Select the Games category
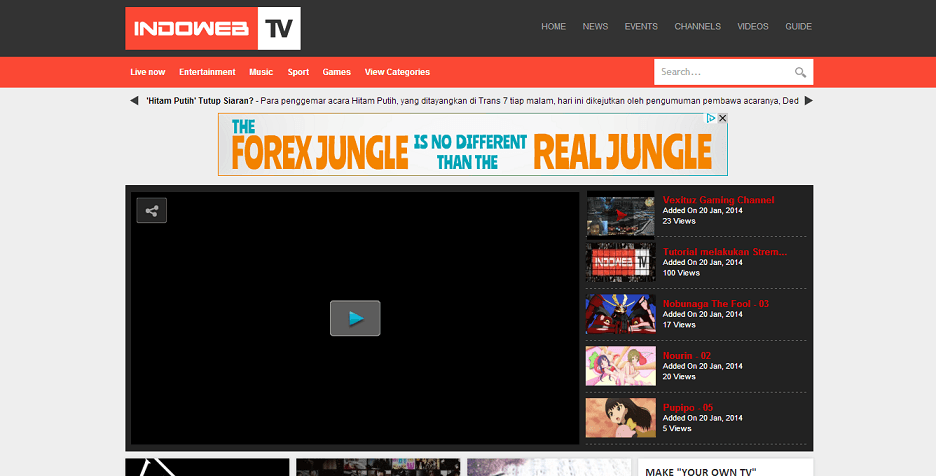936x476 pixels. click(337, 72)
